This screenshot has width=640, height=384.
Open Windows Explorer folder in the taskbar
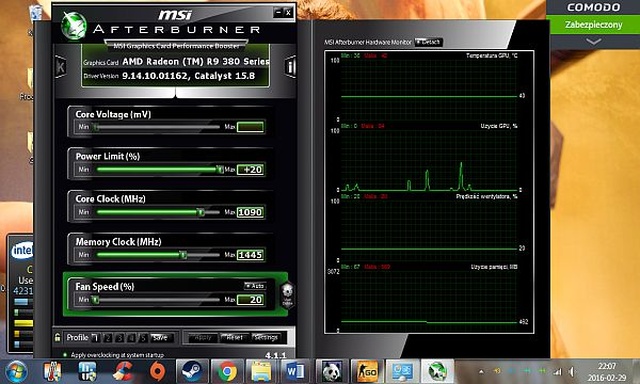coord(261,372)
